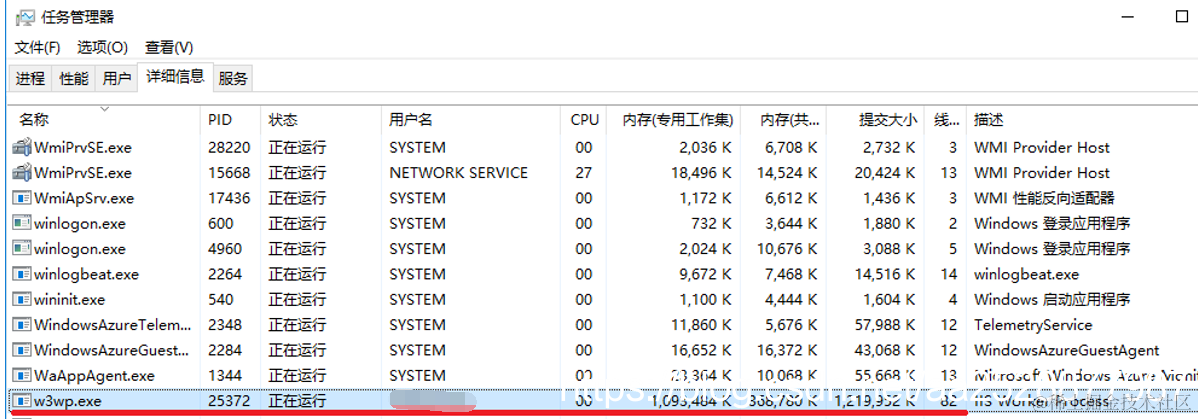Select the wininit.exe process name
This screenshot has height=419, width=1198.
[70, 300]
